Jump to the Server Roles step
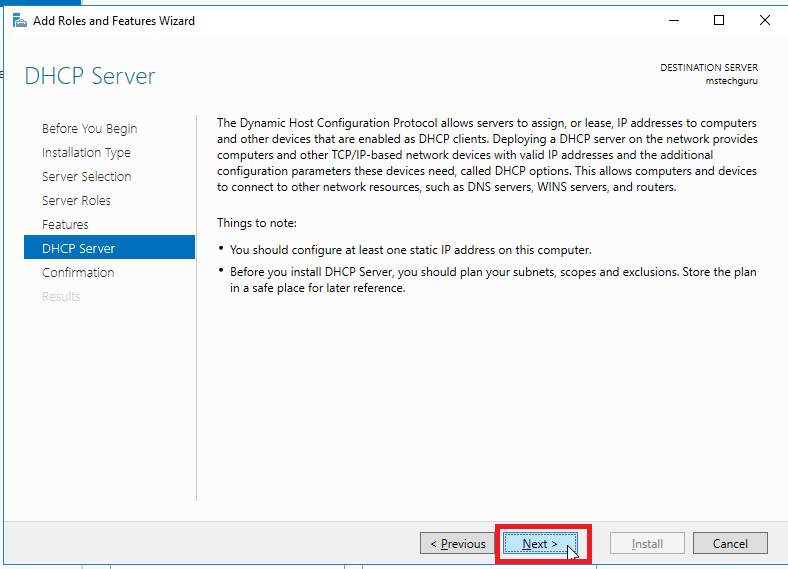This screenshot has height=569, width=788. click(x=76, y=201)
